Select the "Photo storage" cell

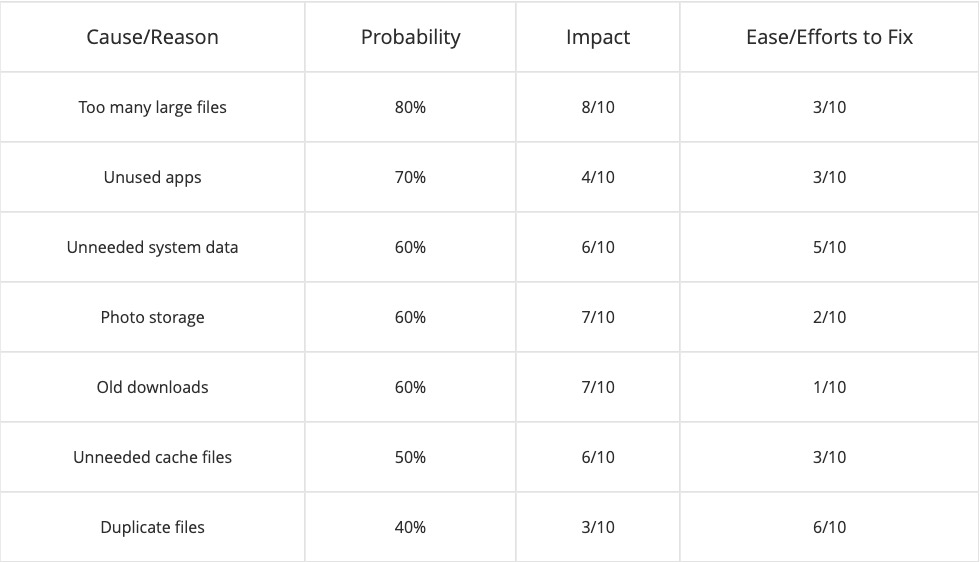(152, 317)
